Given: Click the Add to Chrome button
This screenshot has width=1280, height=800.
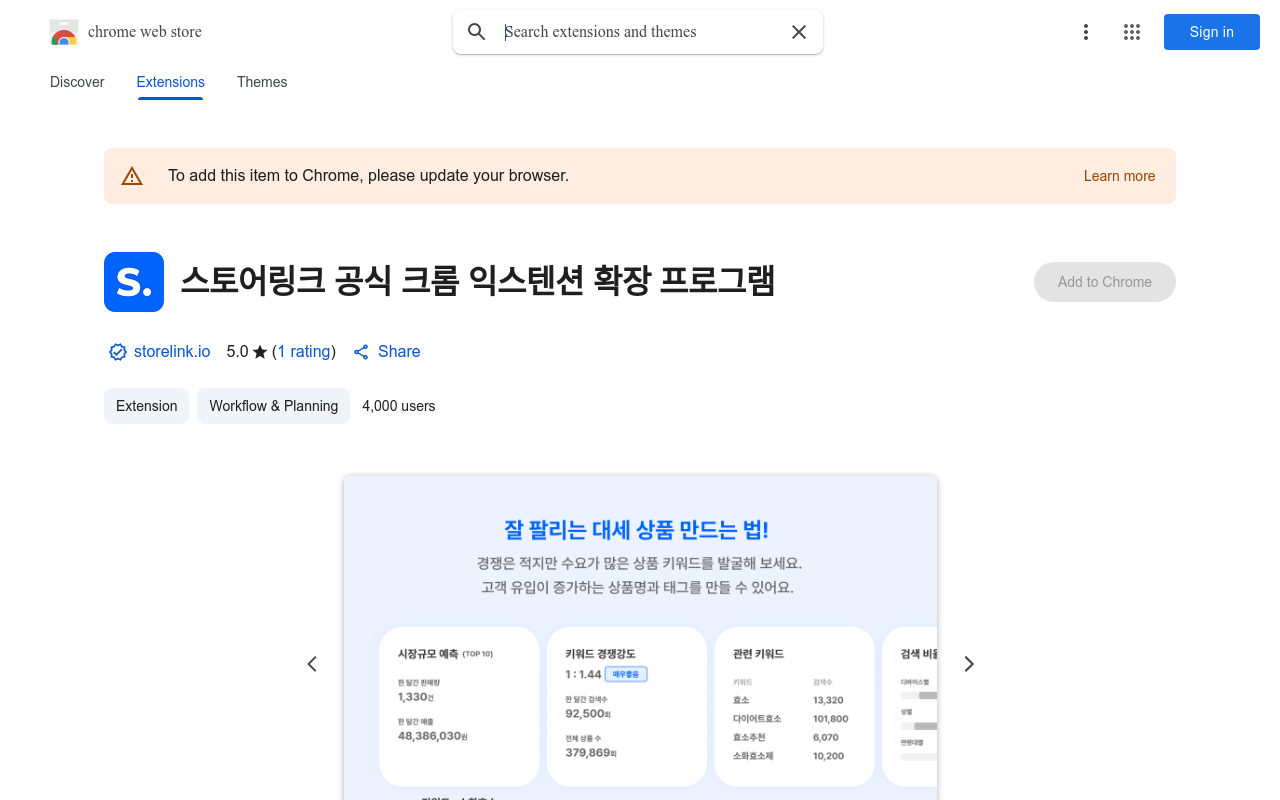Looking at the screenshot, I should tap(1105, 282).
